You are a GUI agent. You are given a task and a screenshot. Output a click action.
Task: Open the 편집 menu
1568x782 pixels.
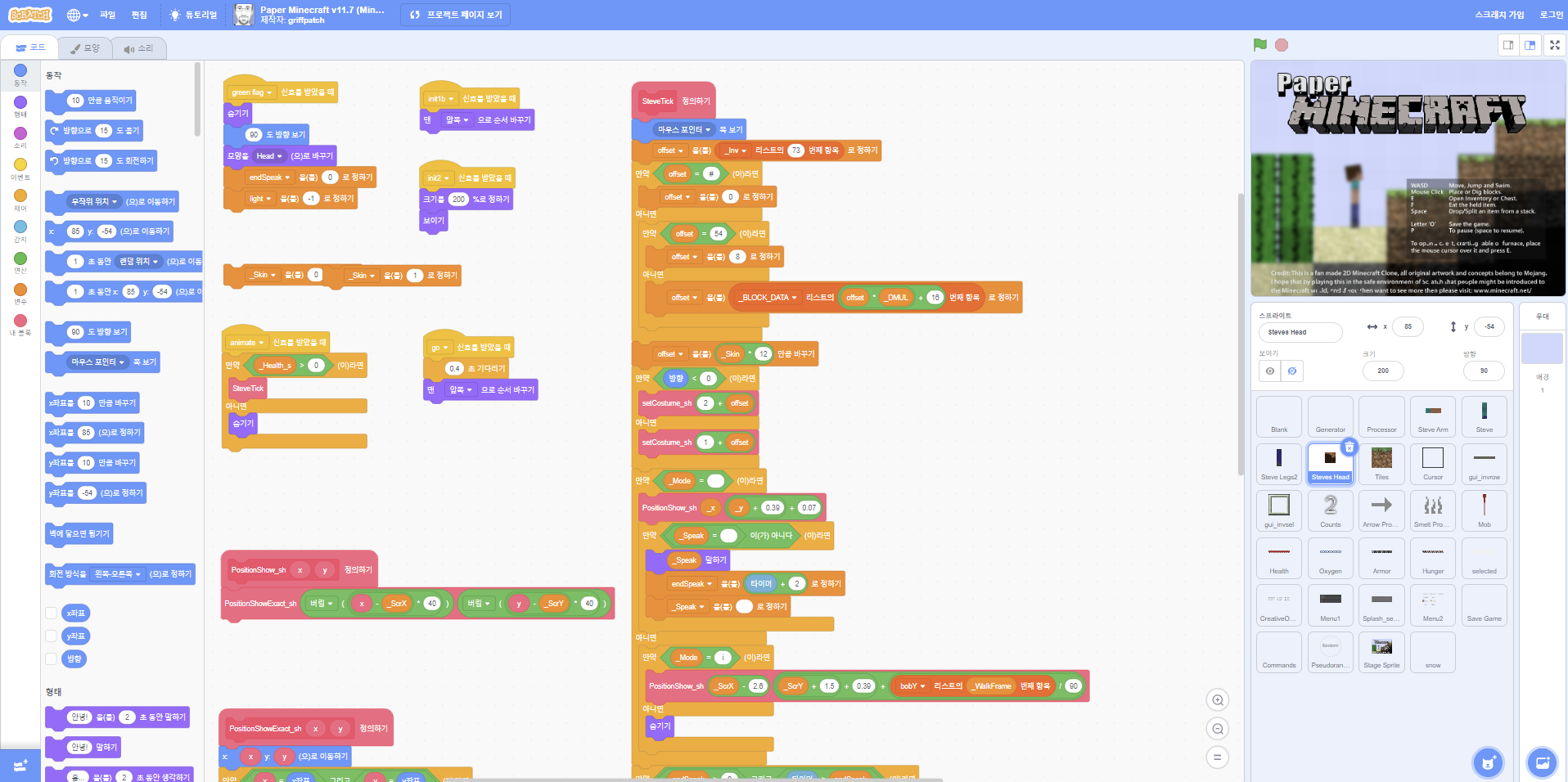139,15
